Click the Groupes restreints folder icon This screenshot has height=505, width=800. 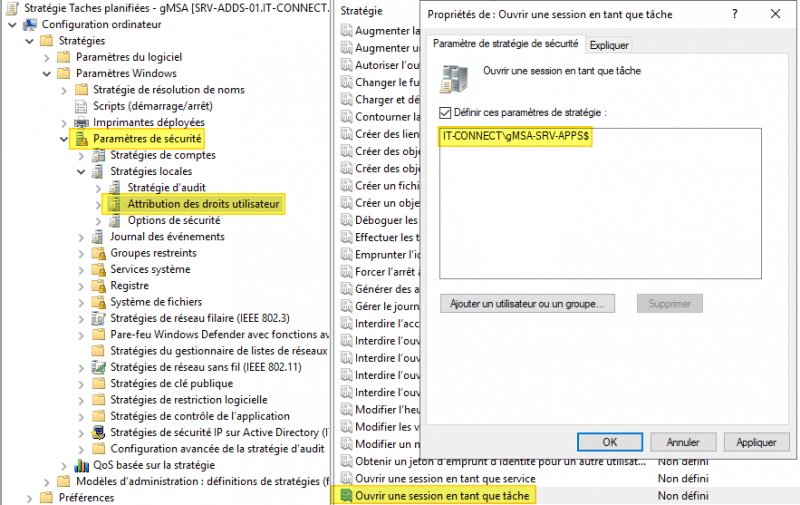(x=98, y=253)
